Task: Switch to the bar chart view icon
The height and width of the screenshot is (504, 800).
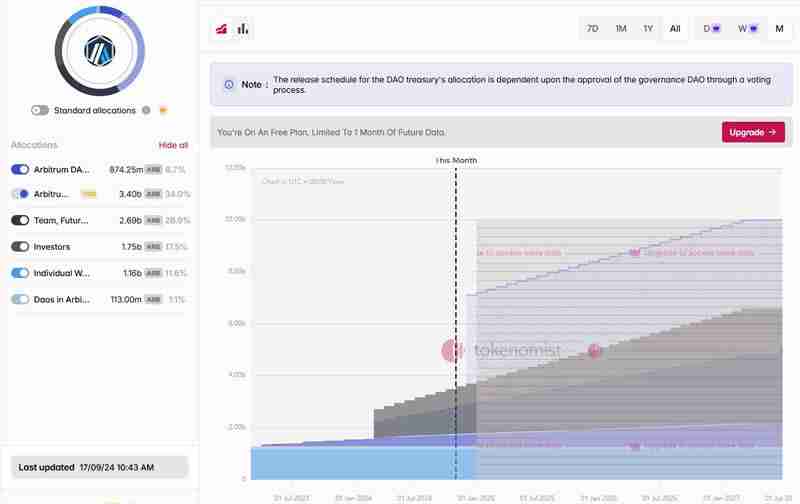Action: point(243,29)
